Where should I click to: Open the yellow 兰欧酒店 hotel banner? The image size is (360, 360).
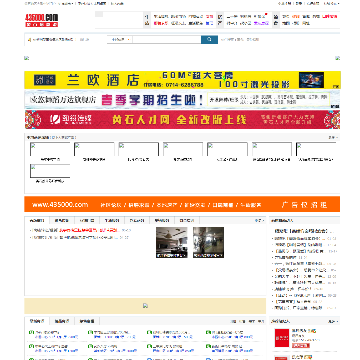point(182,80)
